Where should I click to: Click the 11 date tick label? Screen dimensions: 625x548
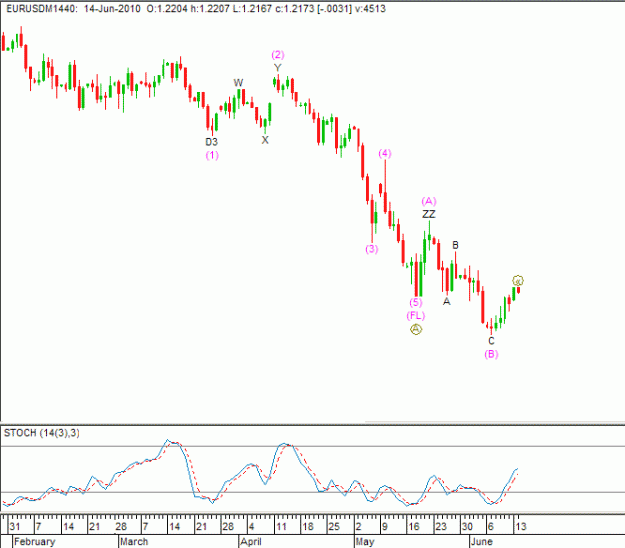coord(281,526)
